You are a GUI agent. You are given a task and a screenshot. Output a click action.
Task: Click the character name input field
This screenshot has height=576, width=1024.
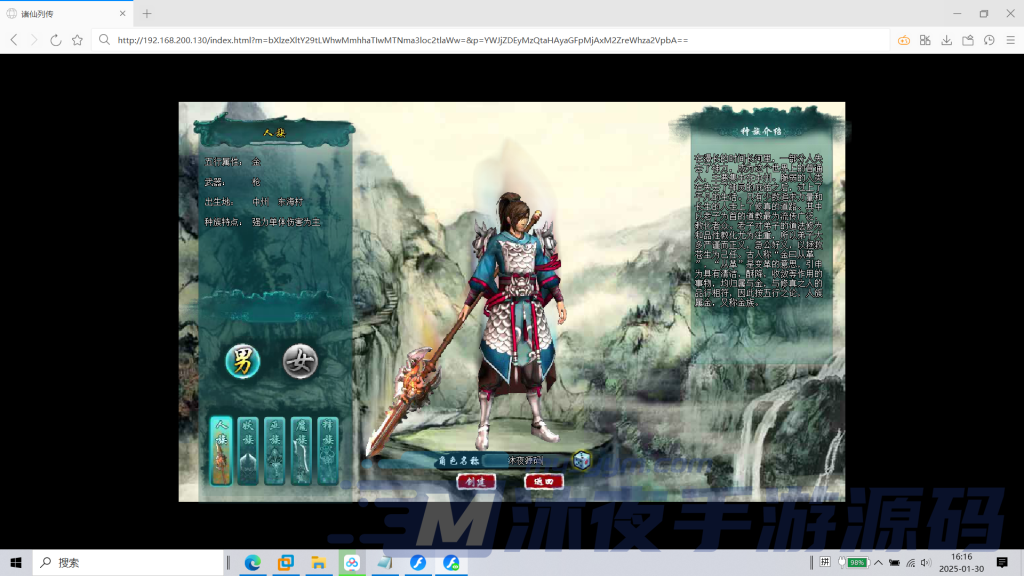[525, 460]
